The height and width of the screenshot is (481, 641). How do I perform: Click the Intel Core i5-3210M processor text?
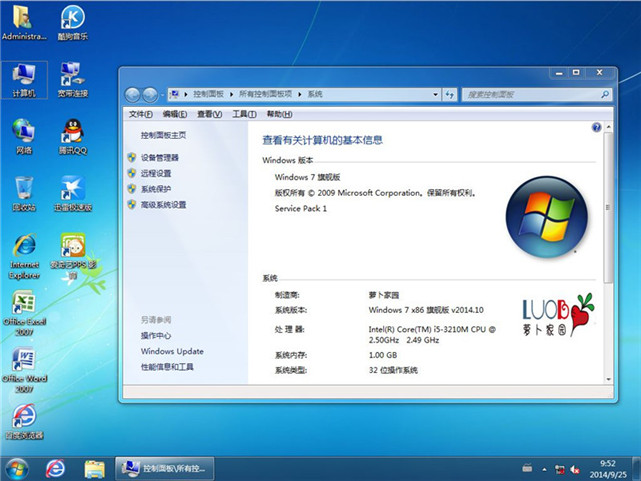point(432,334)
